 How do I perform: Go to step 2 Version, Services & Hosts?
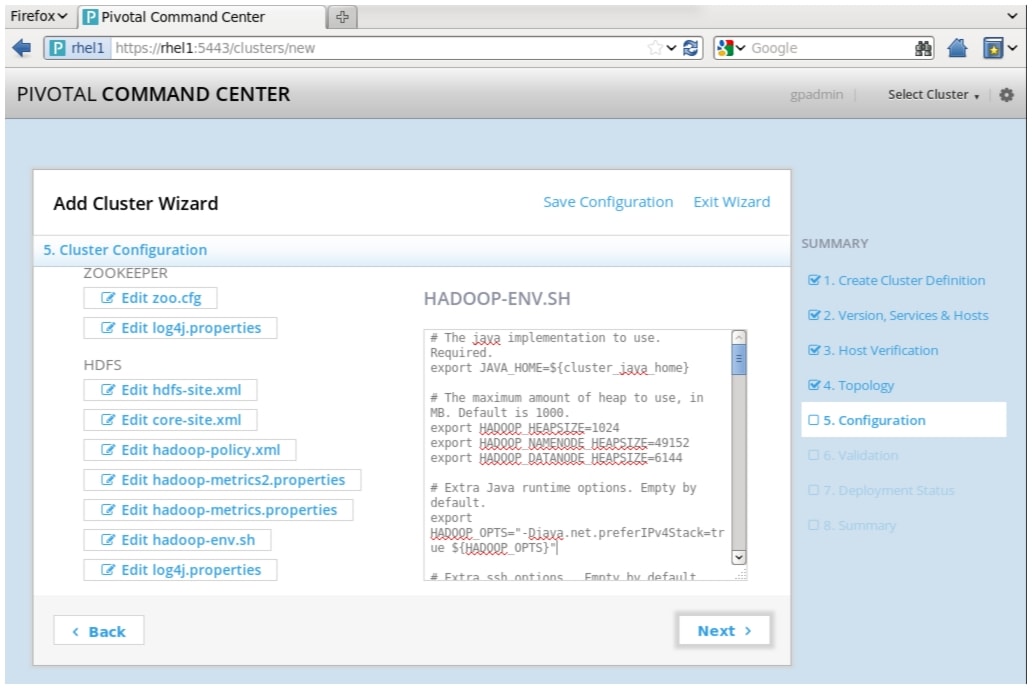[x=898, y=315]
